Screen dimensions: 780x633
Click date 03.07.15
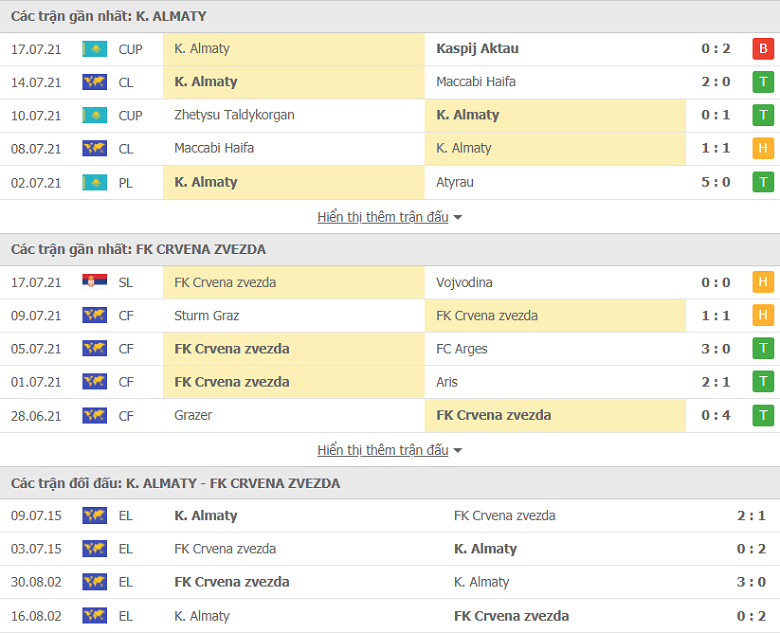(36, 549)
